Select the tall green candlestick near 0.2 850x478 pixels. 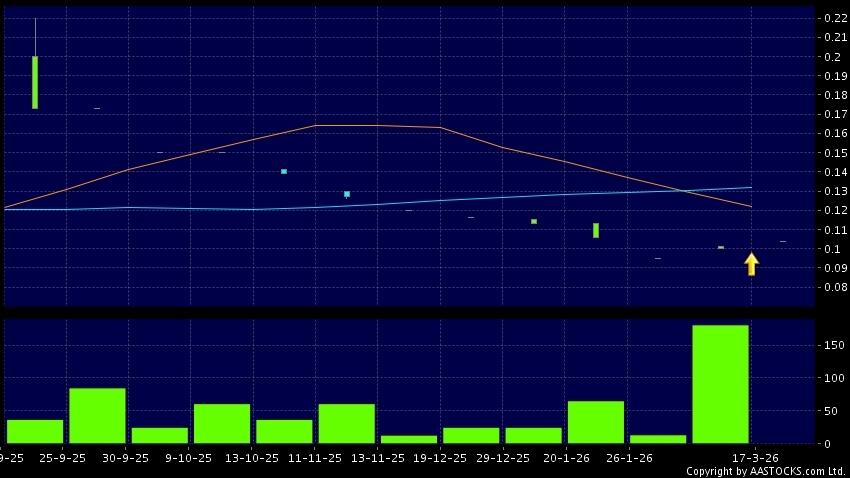[35, 82]
